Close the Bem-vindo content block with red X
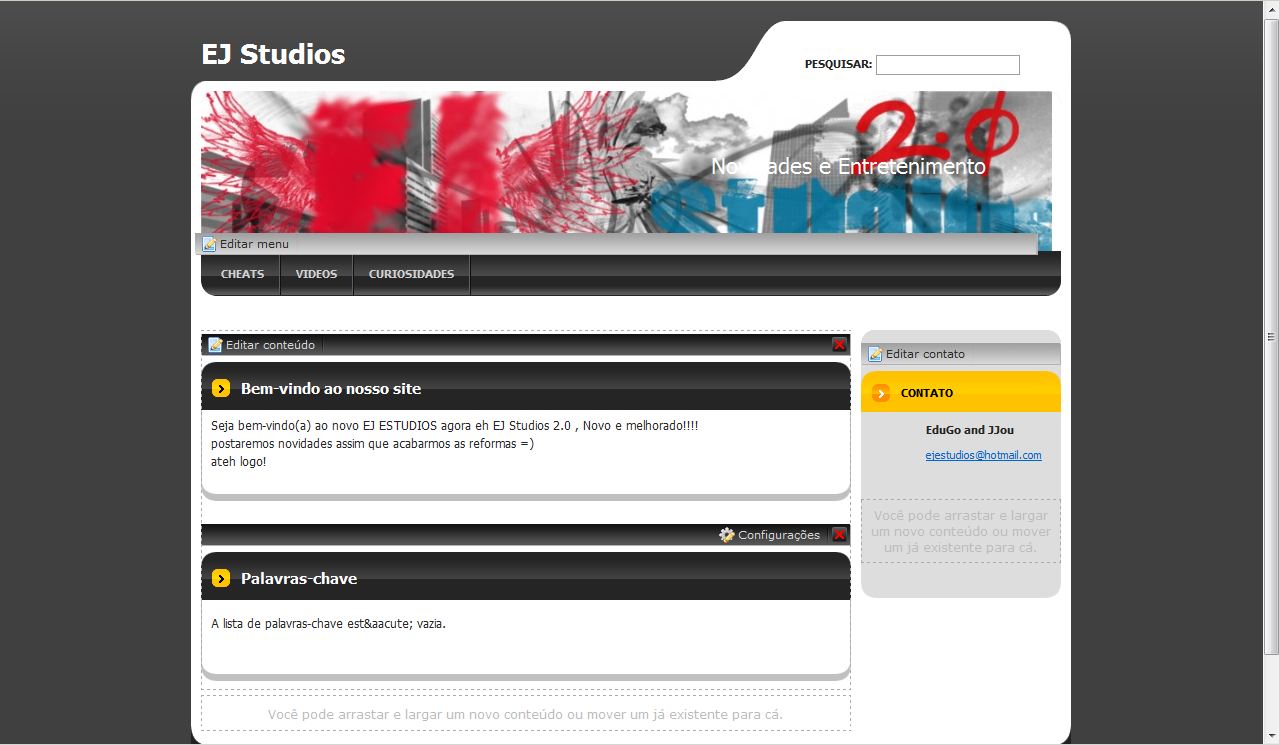The width and height of the screenshot is (1279, 745). [839, 345]
